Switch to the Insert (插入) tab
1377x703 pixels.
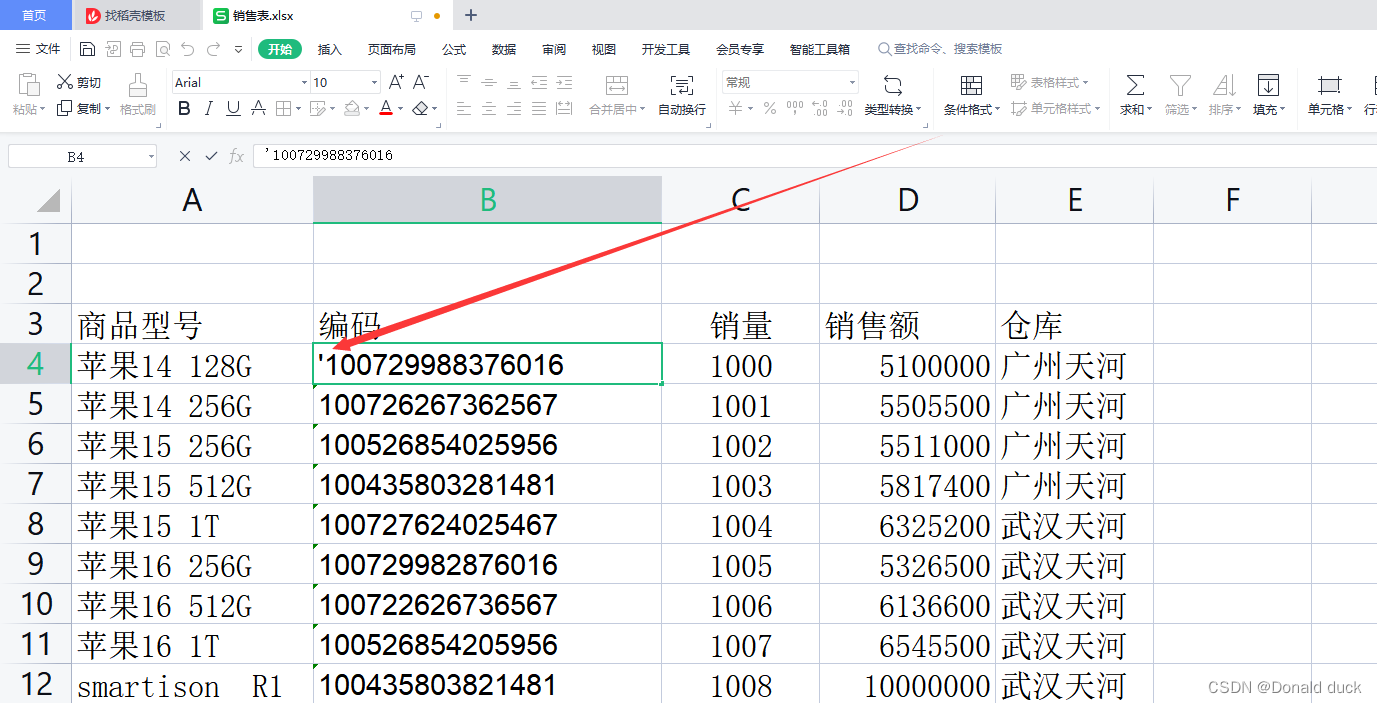click(330, 49)
